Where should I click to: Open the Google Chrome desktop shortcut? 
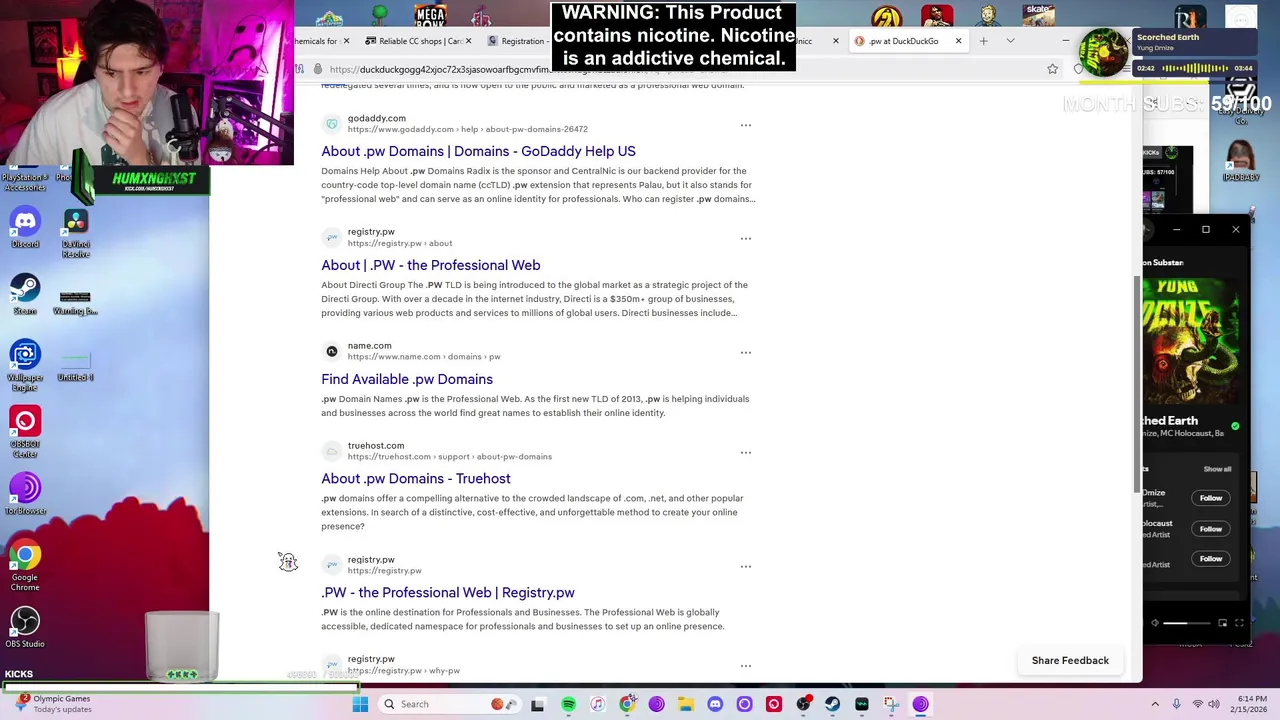pos(25,564)
